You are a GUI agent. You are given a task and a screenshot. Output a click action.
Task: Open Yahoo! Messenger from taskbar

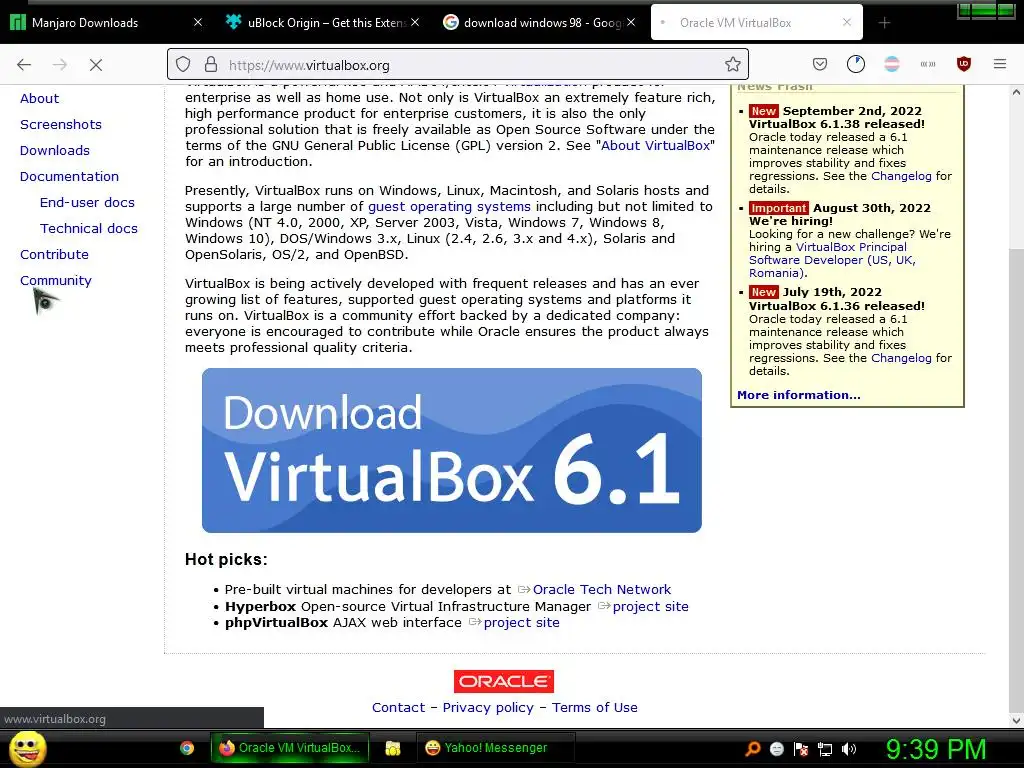click(496, 748)
